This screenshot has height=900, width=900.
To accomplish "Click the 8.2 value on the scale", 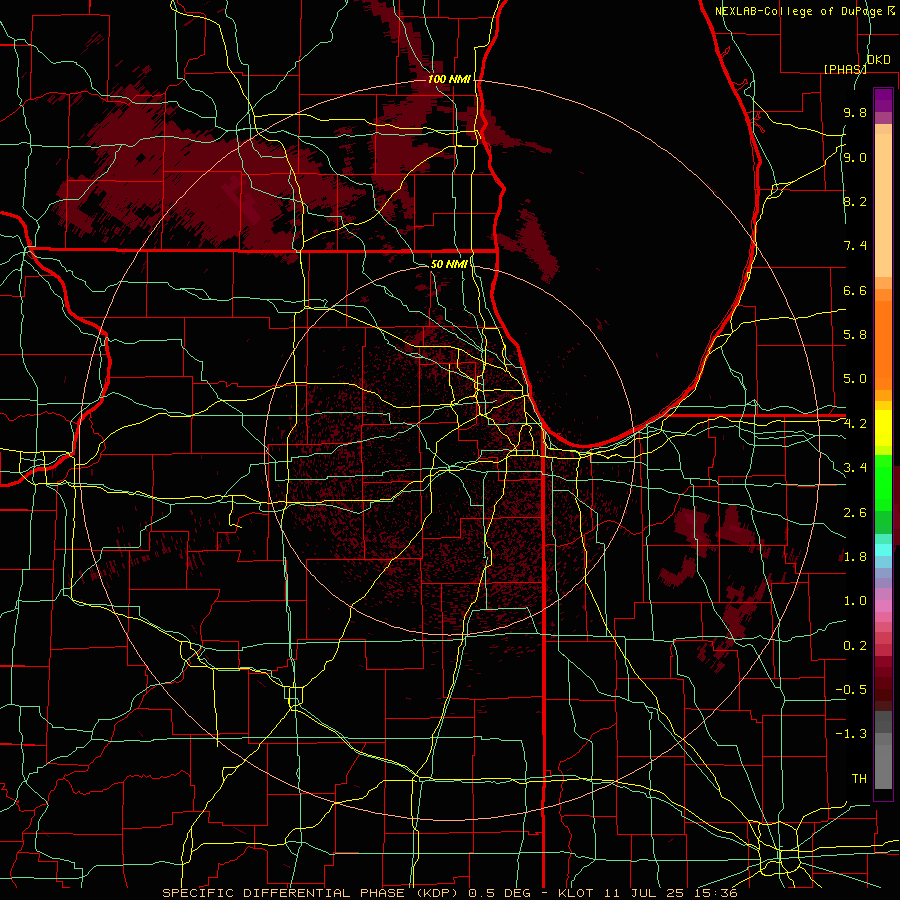I will [855, 201].
